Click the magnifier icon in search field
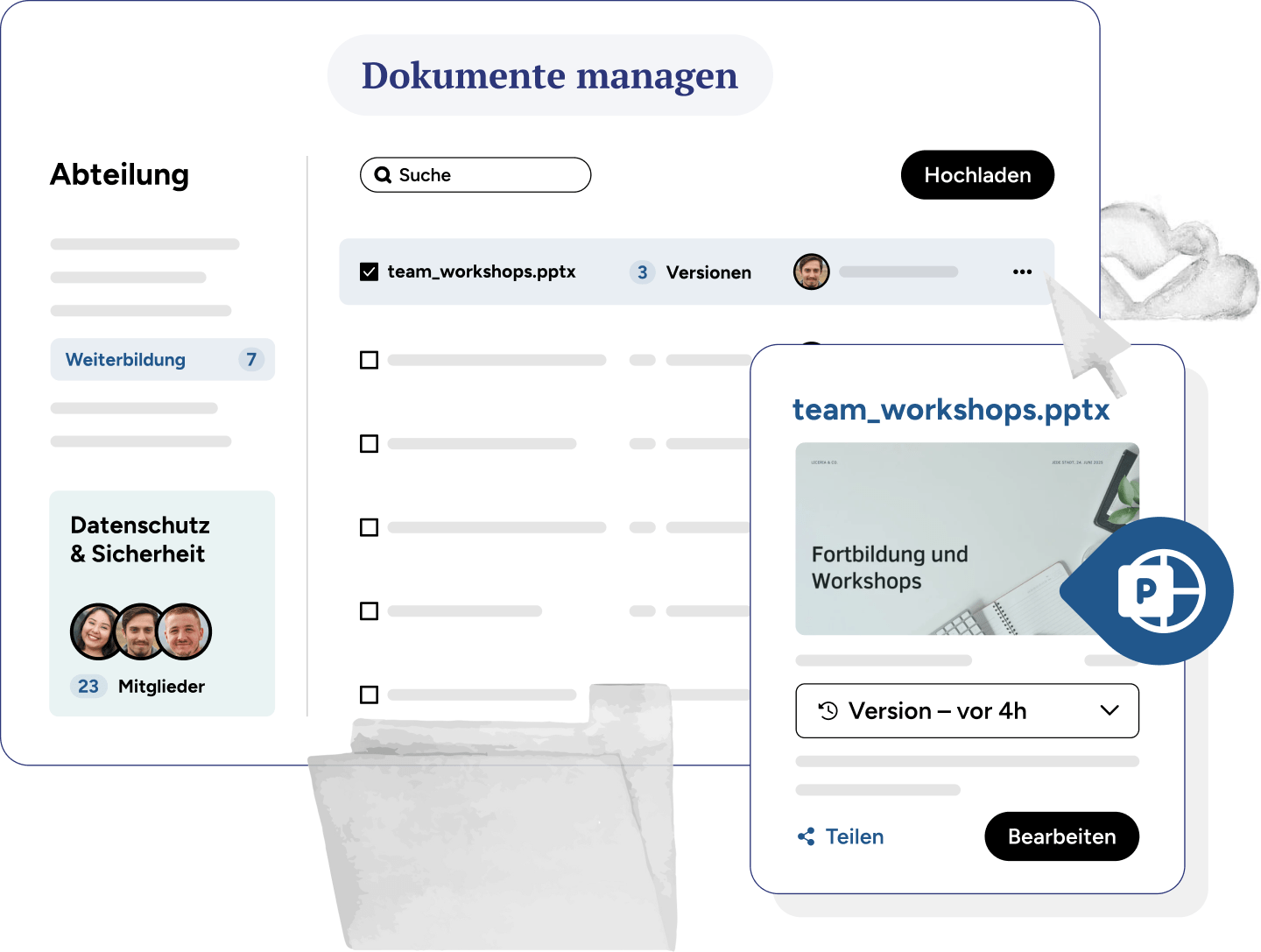This screenshot has height=952, width=1261. [383, 175]
